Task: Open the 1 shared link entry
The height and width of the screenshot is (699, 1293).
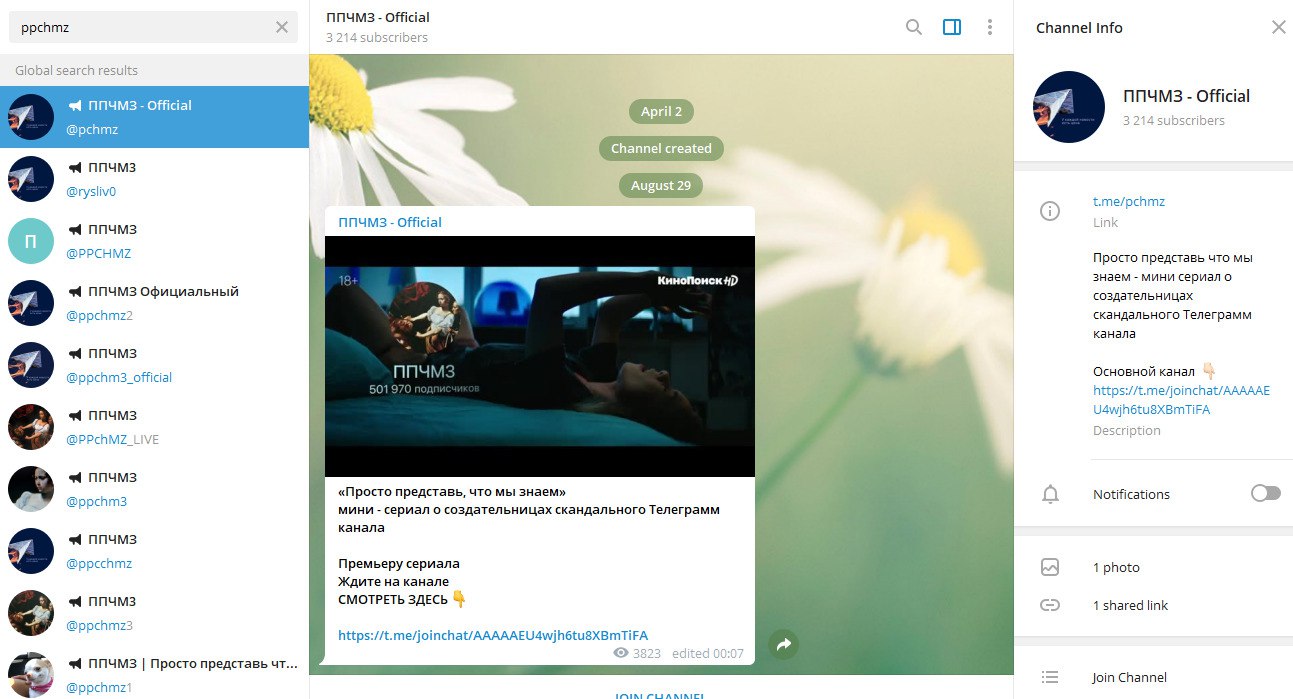Action: [1130, 605]
